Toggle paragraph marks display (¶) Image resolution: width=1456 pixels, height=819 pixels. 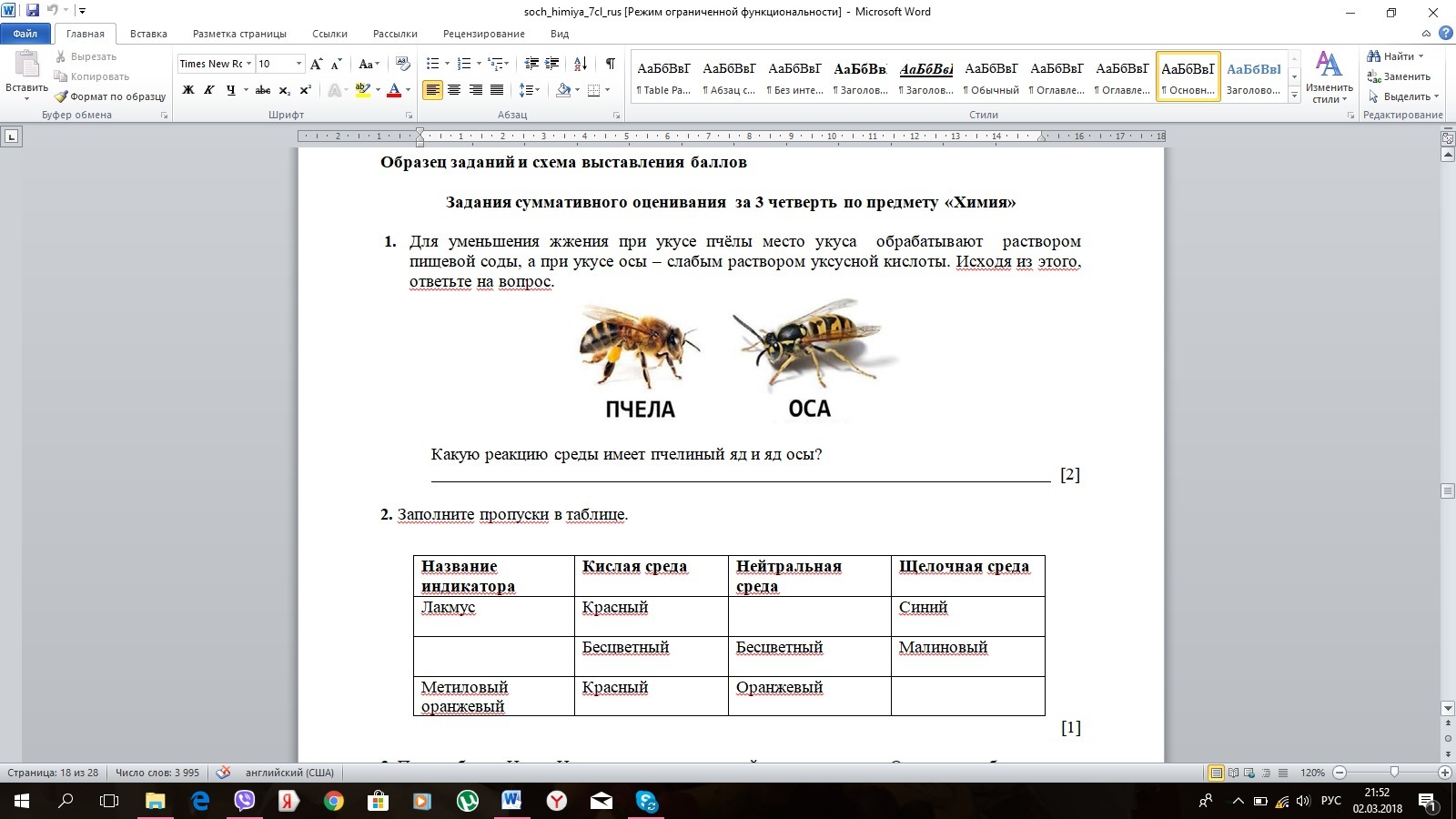[610, 64]
